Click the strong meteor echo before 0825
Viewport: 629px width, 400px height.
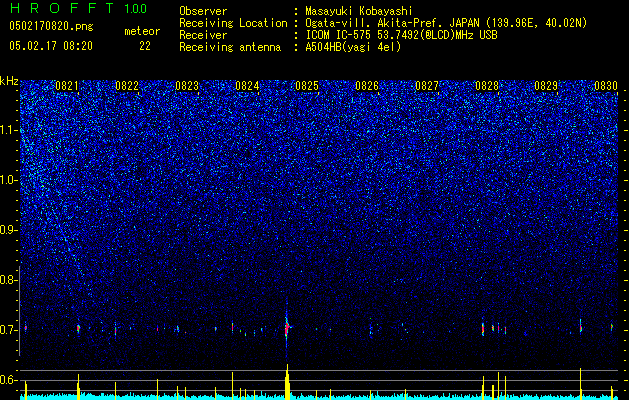287,327
